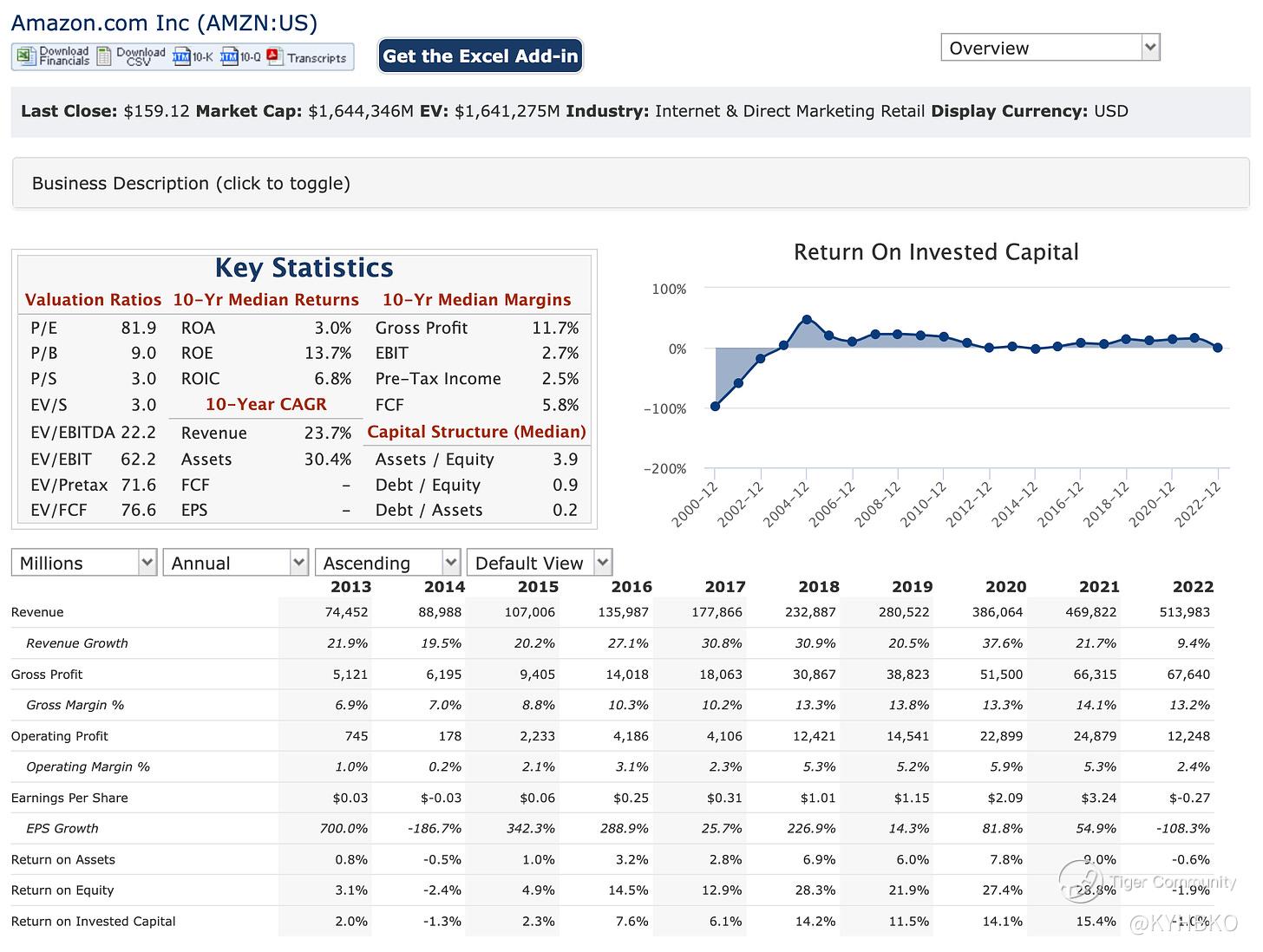Viewport: 1263px width, 952px height.
Task: Click the PDF Transcripts icon
Action: [276, 57]
